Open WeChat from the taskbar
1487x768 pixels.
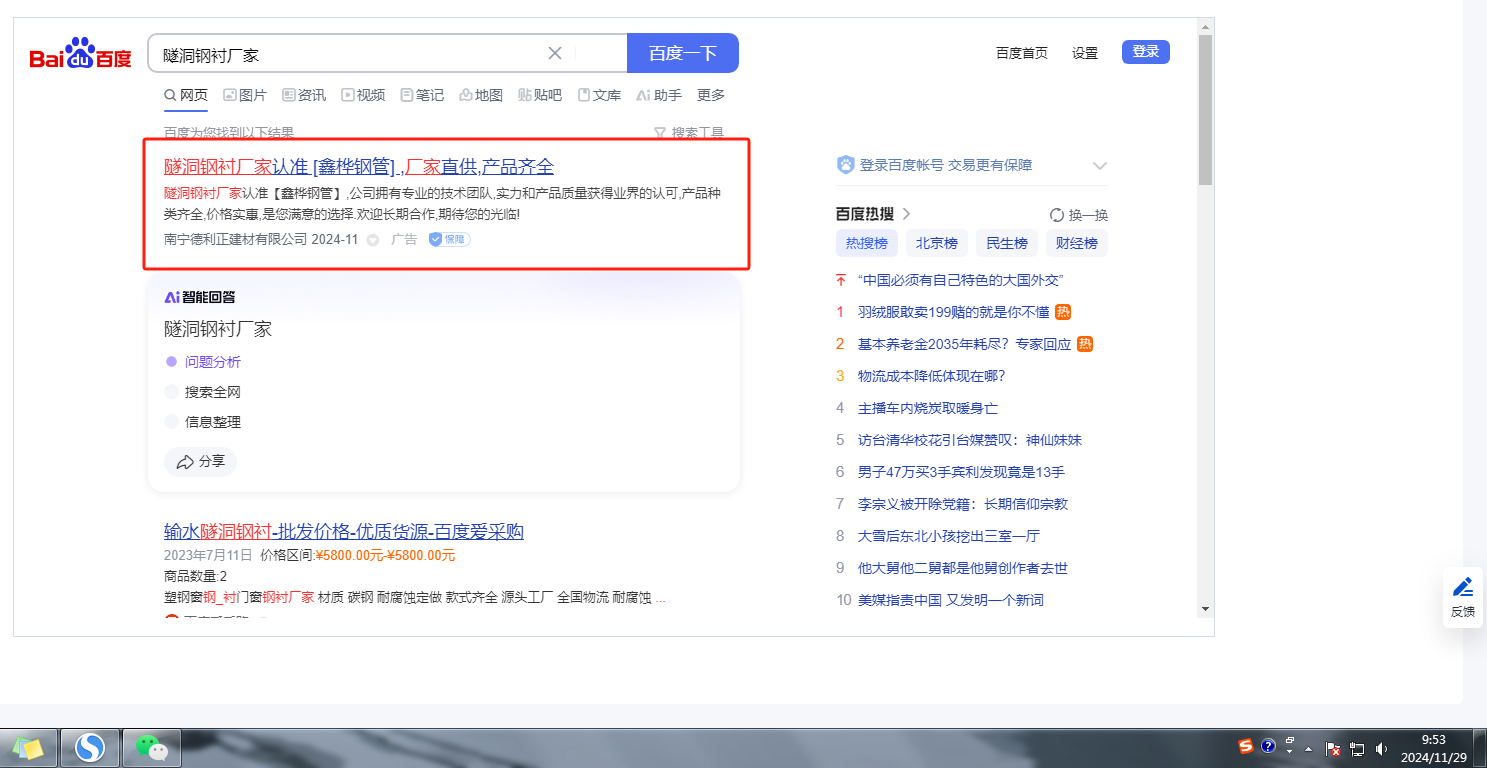[151, 747]
